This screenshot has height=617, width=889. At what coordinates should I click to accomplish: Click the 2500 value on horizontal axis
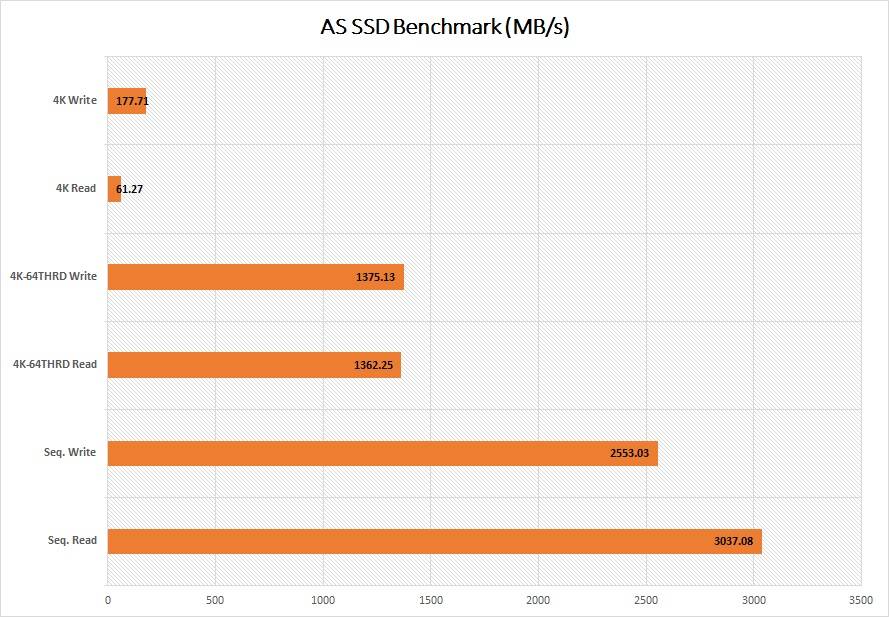pyautogui.click(x=646, y=601)
